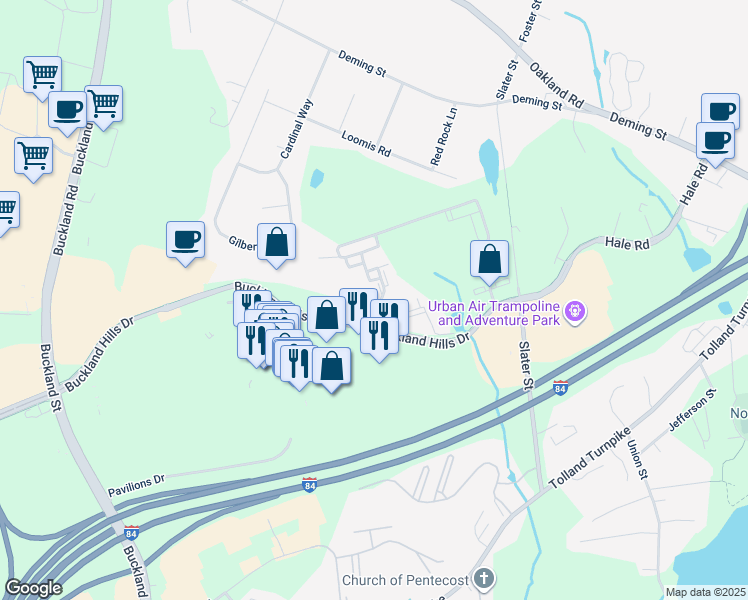Click the I-84 highway shield near Slater St
This screenshot has width=748, height=600.
tap(561, 387)
